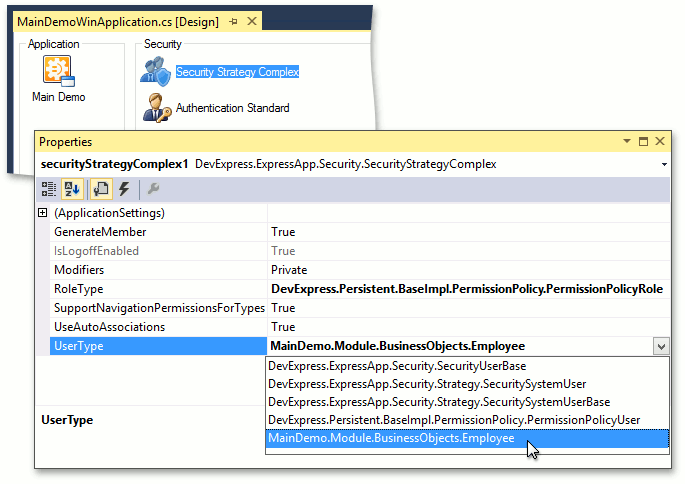Screen dimensions: 685x484
Task: Choose Strategy.SecuritySystemUser in the dropdown list
Action: tap(467, 384)
